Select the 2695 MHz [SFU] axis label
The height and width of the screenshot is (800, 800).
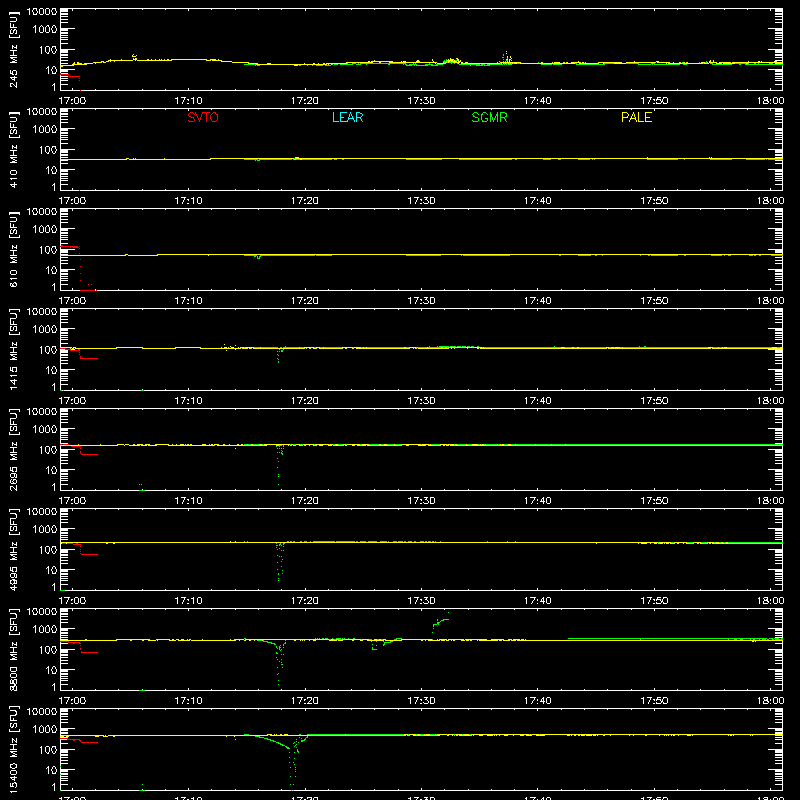click(14, 449)
